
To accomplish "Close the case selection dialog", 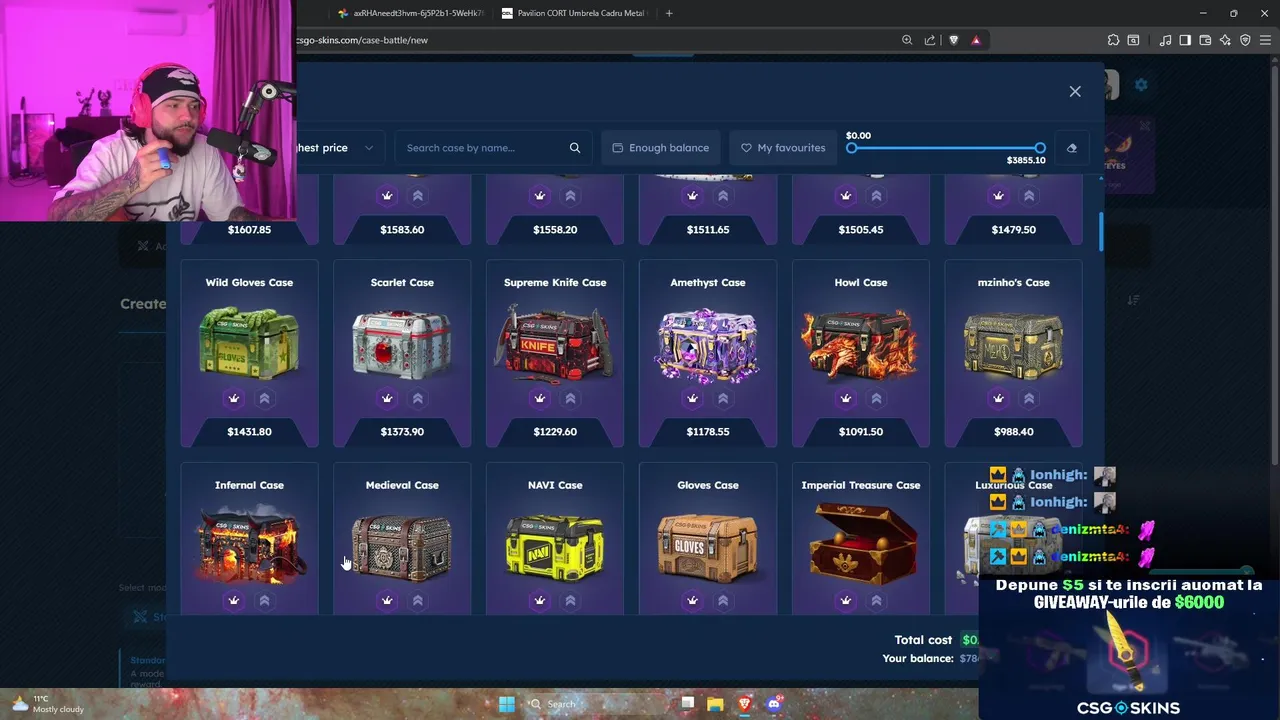I will coord(1075,91).
